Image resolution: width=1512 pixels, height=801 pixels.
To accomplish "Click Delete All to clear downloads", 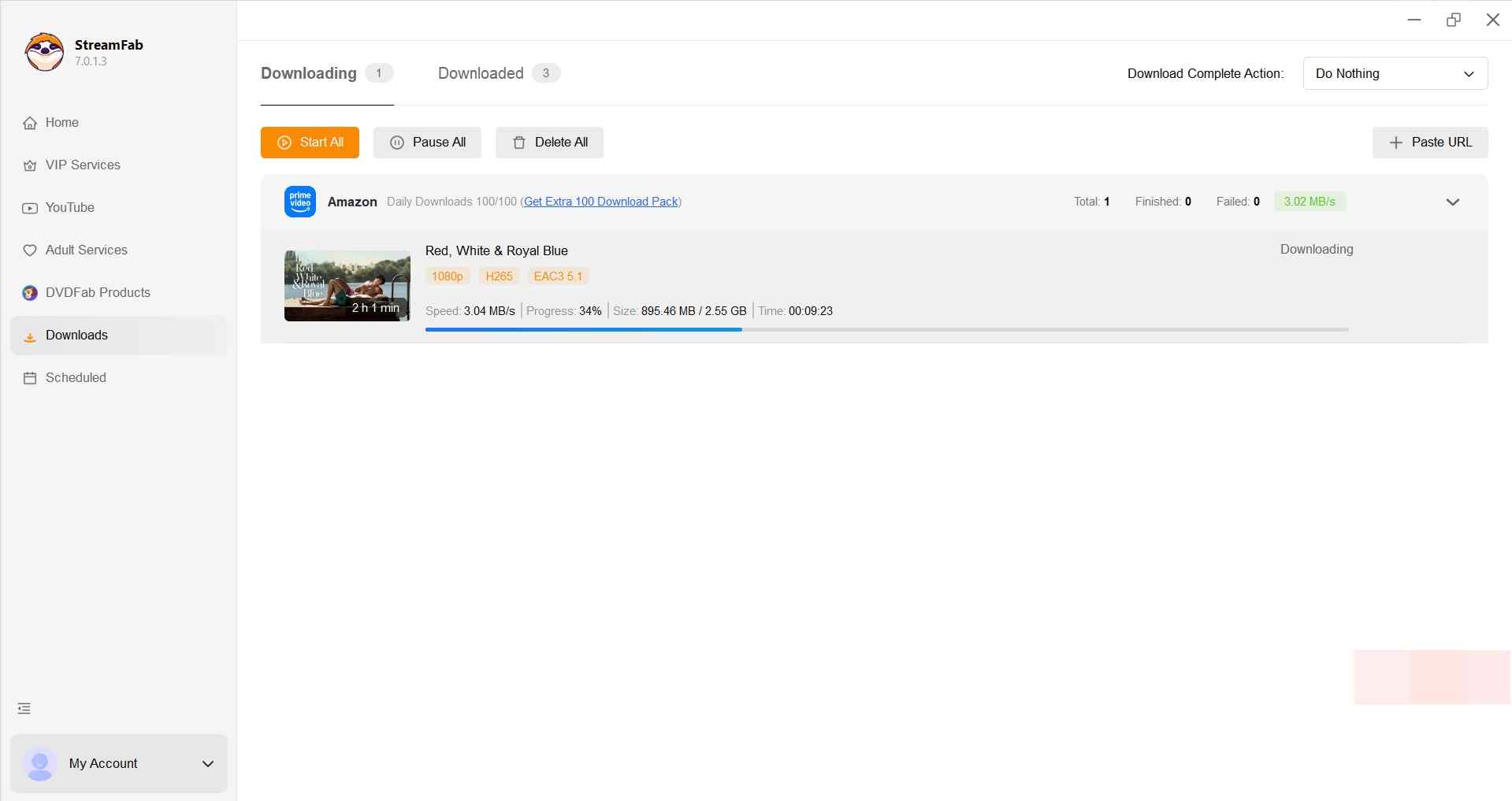I will pyautogui.click(x=549, y=143).
